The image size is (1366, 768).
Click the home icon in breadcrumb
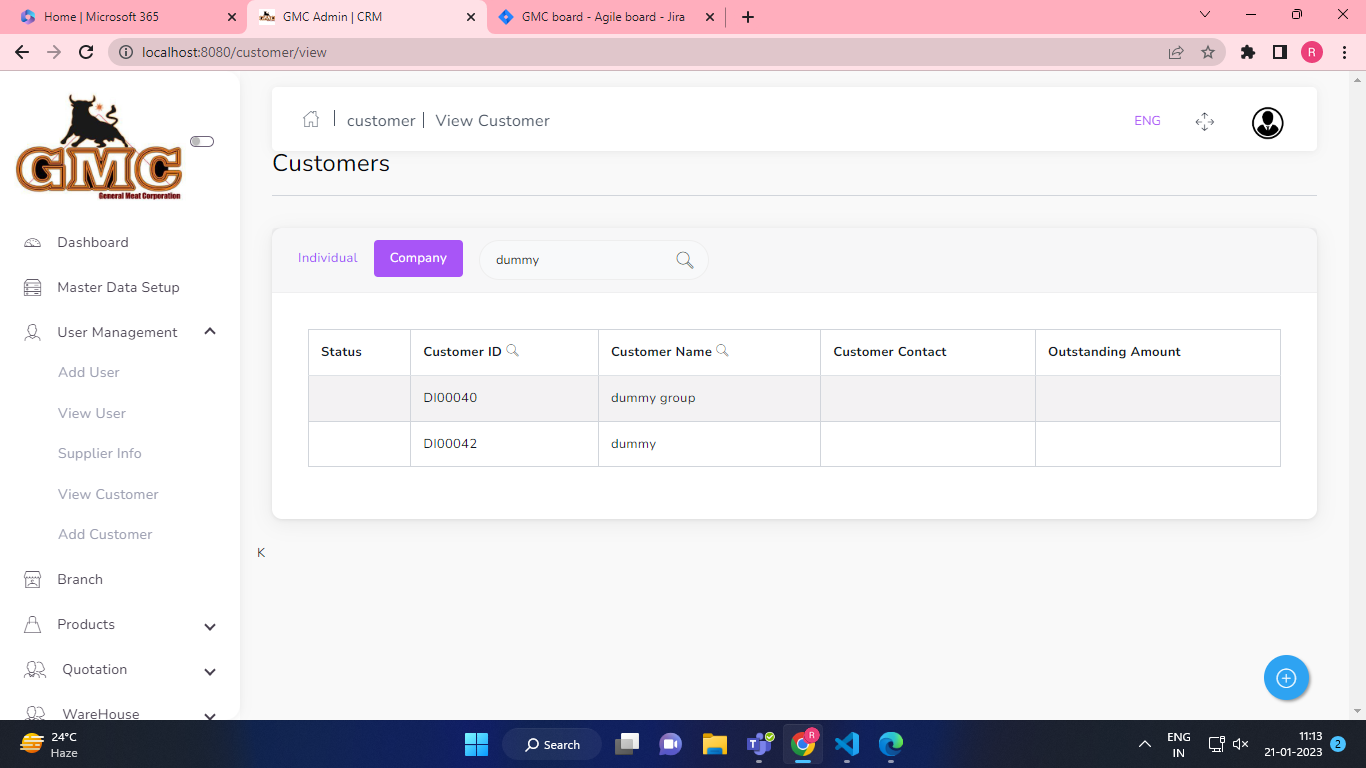click(311, 120)
